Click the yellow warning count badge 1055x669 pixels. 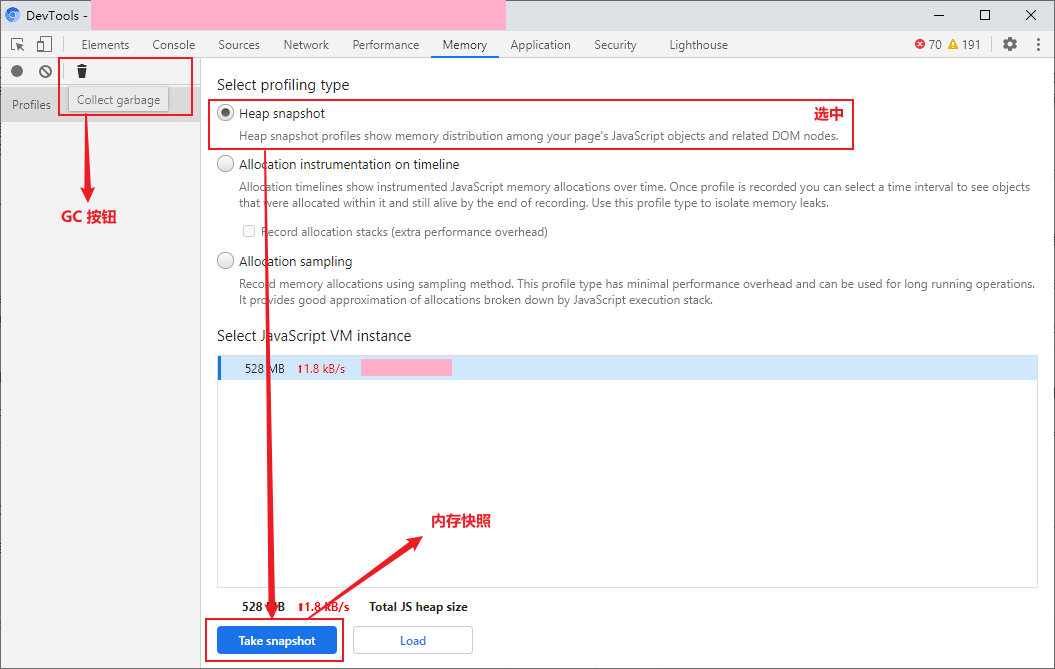tap(964, 45)
